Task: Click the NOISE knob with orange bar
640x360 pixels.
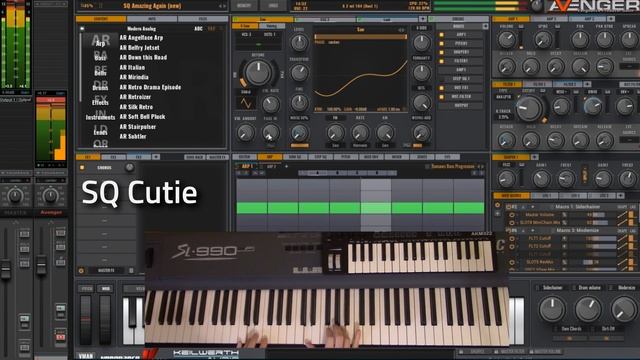Action: point(299,133)
